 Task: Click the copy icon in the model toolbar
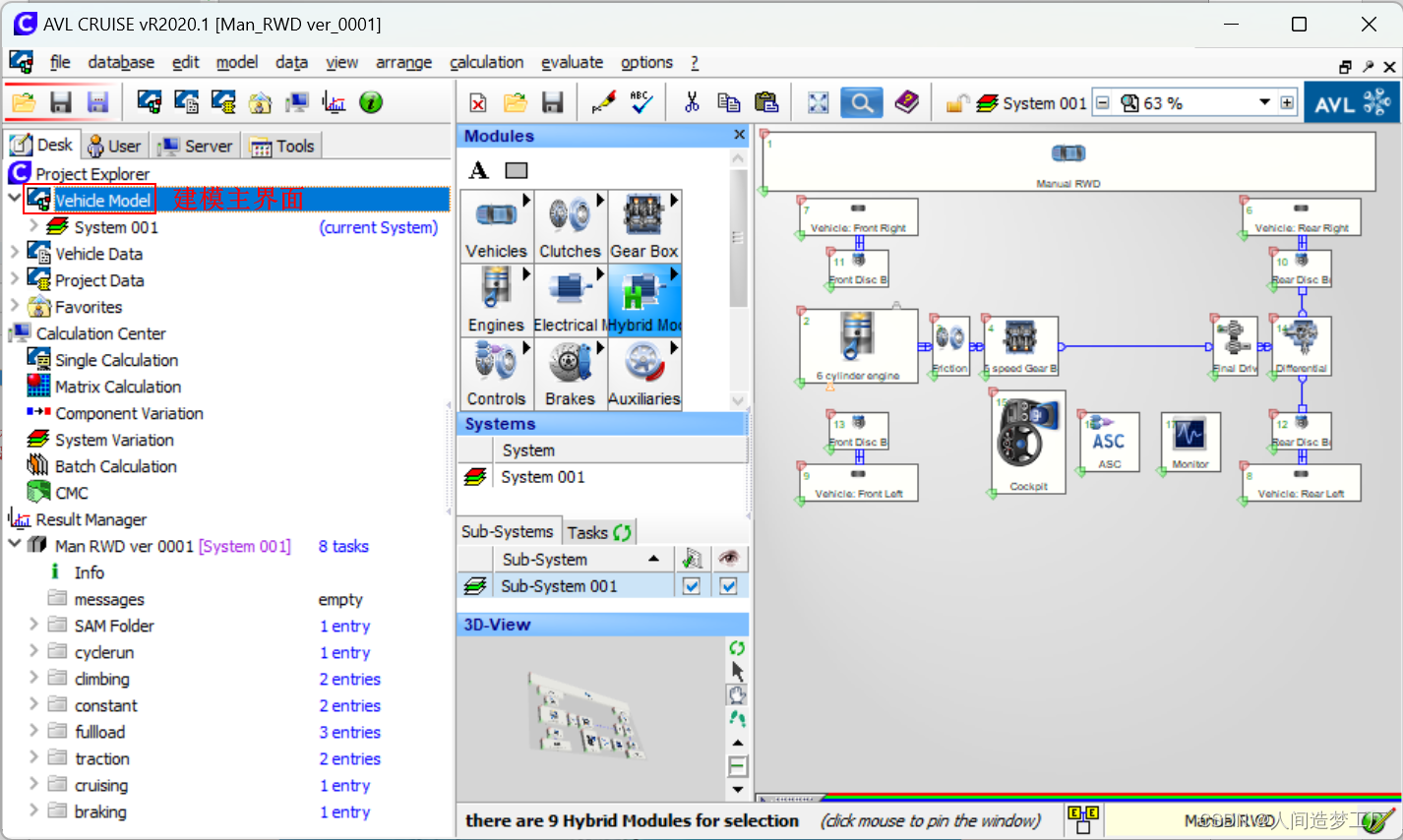pos(729,102)
